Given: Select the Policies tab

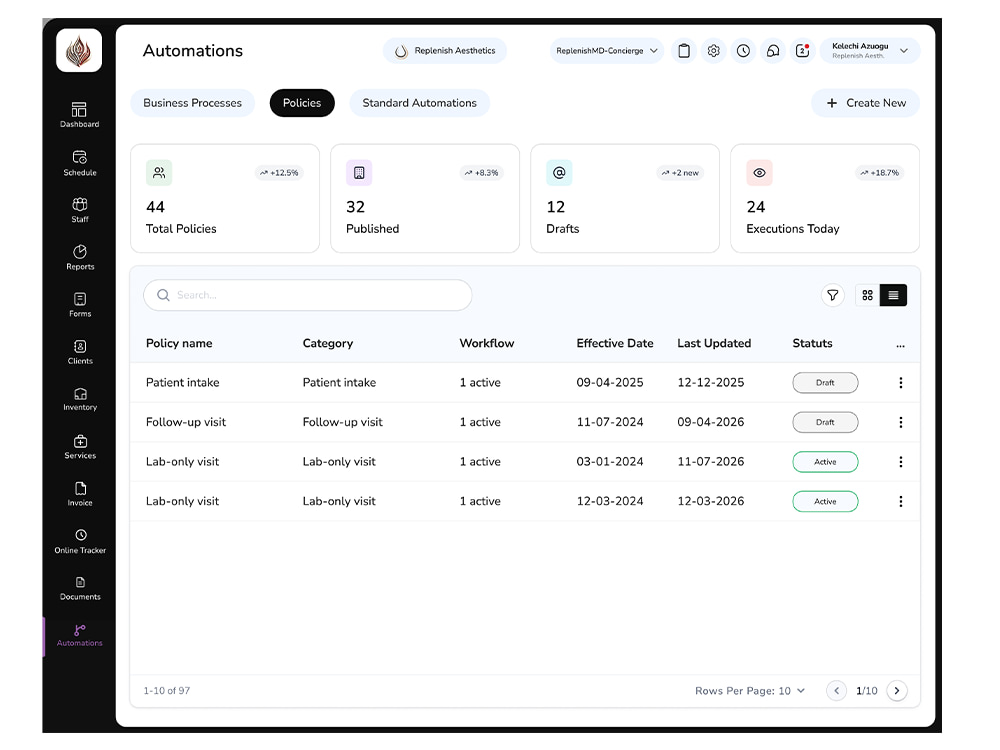Looking at the screenshot, I should 302,103.
